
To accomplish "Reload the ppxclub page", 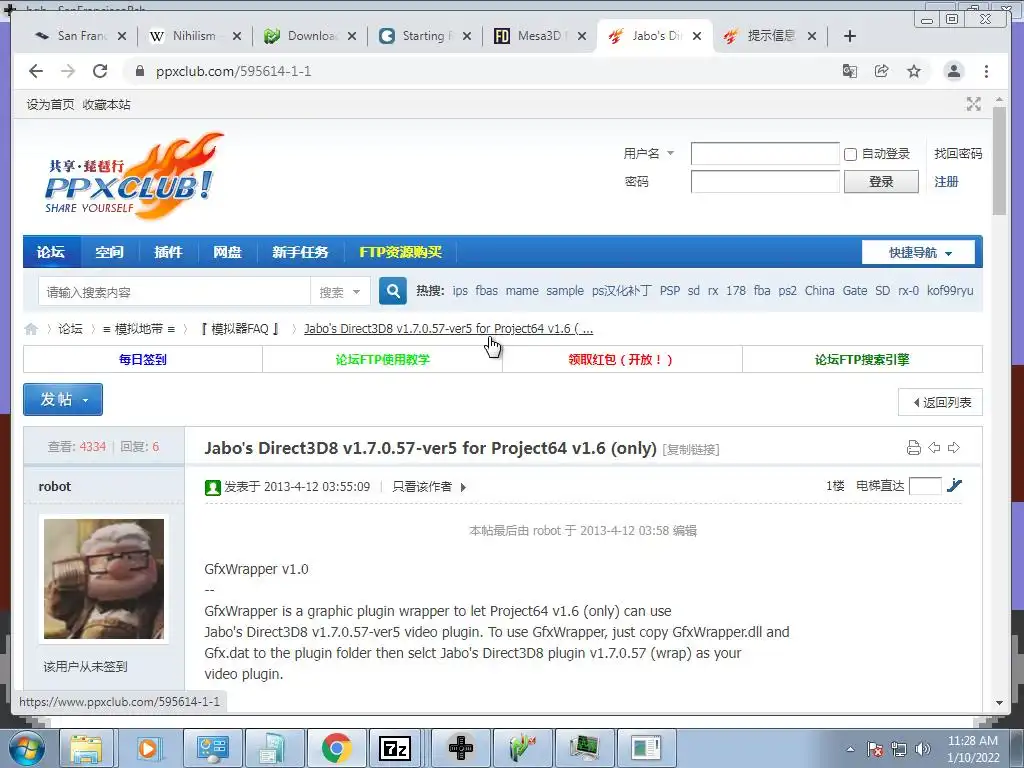I will 100,71.
